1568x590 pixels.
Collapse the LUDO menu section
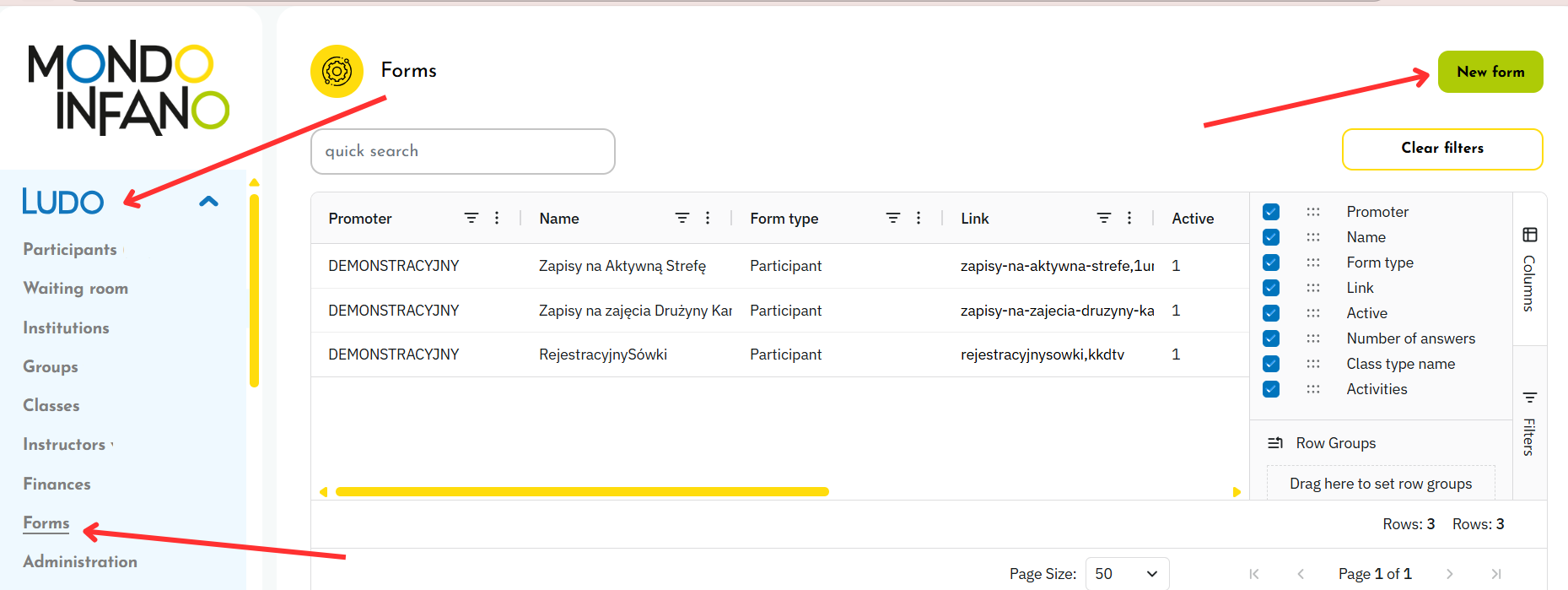(208, 202)
